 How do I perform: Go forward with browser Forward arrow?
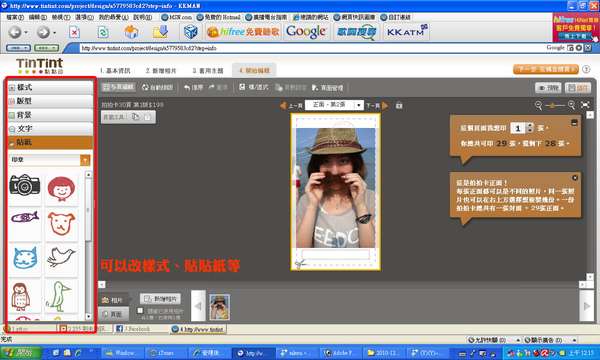click(43, 32)
